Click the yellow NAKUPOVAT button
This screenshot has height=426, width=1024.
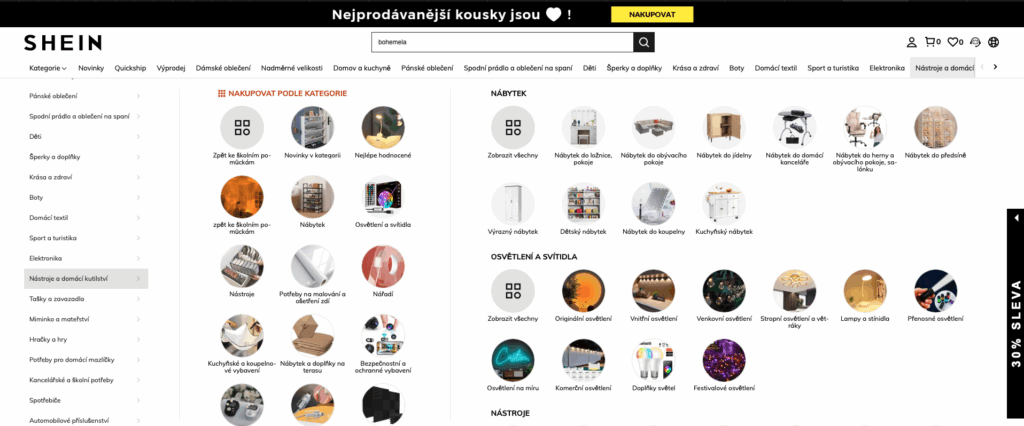[x=652, y=14]
